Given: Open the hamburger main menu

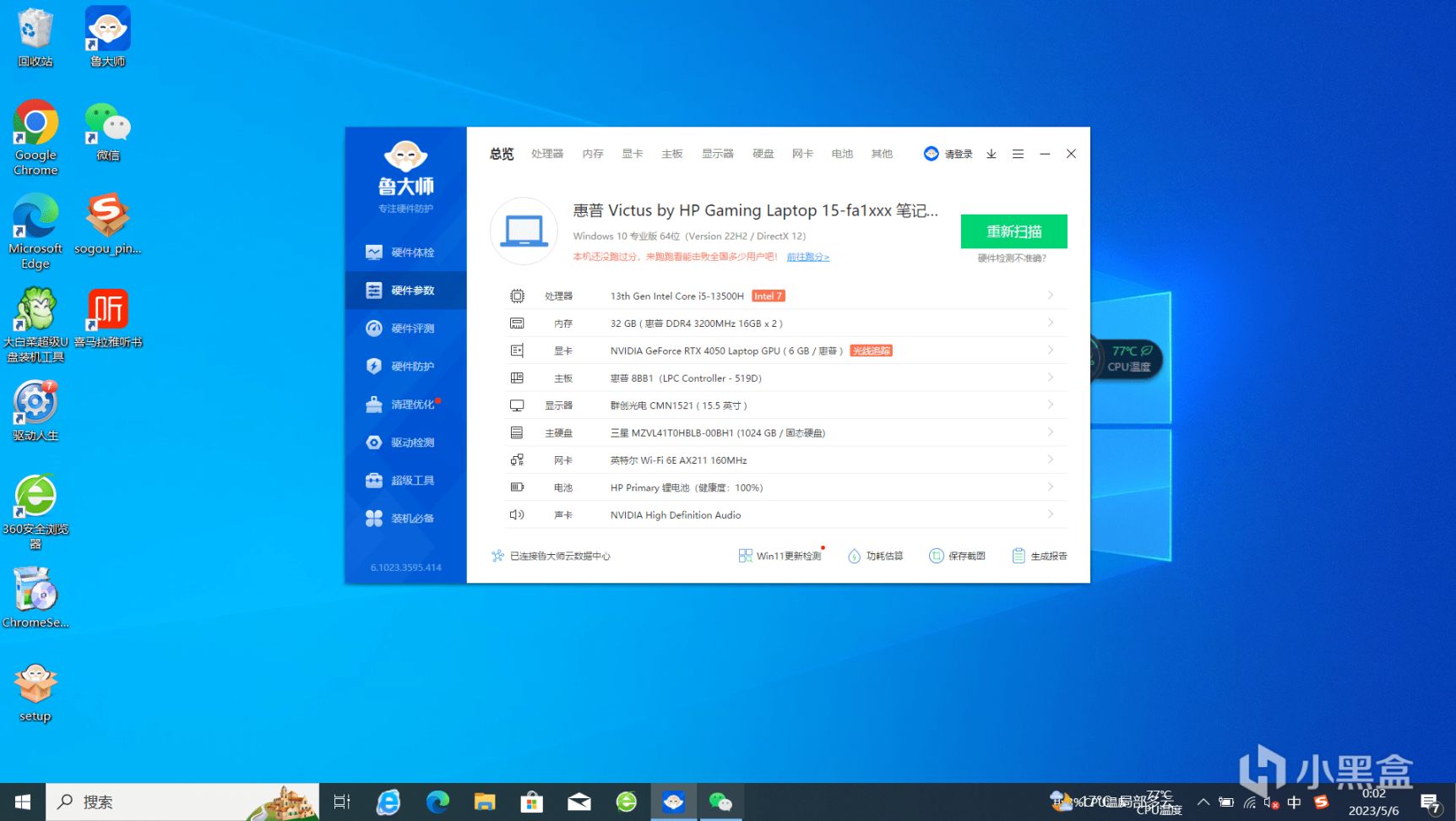Looking at the screenshot, I should pos(1018,154).
